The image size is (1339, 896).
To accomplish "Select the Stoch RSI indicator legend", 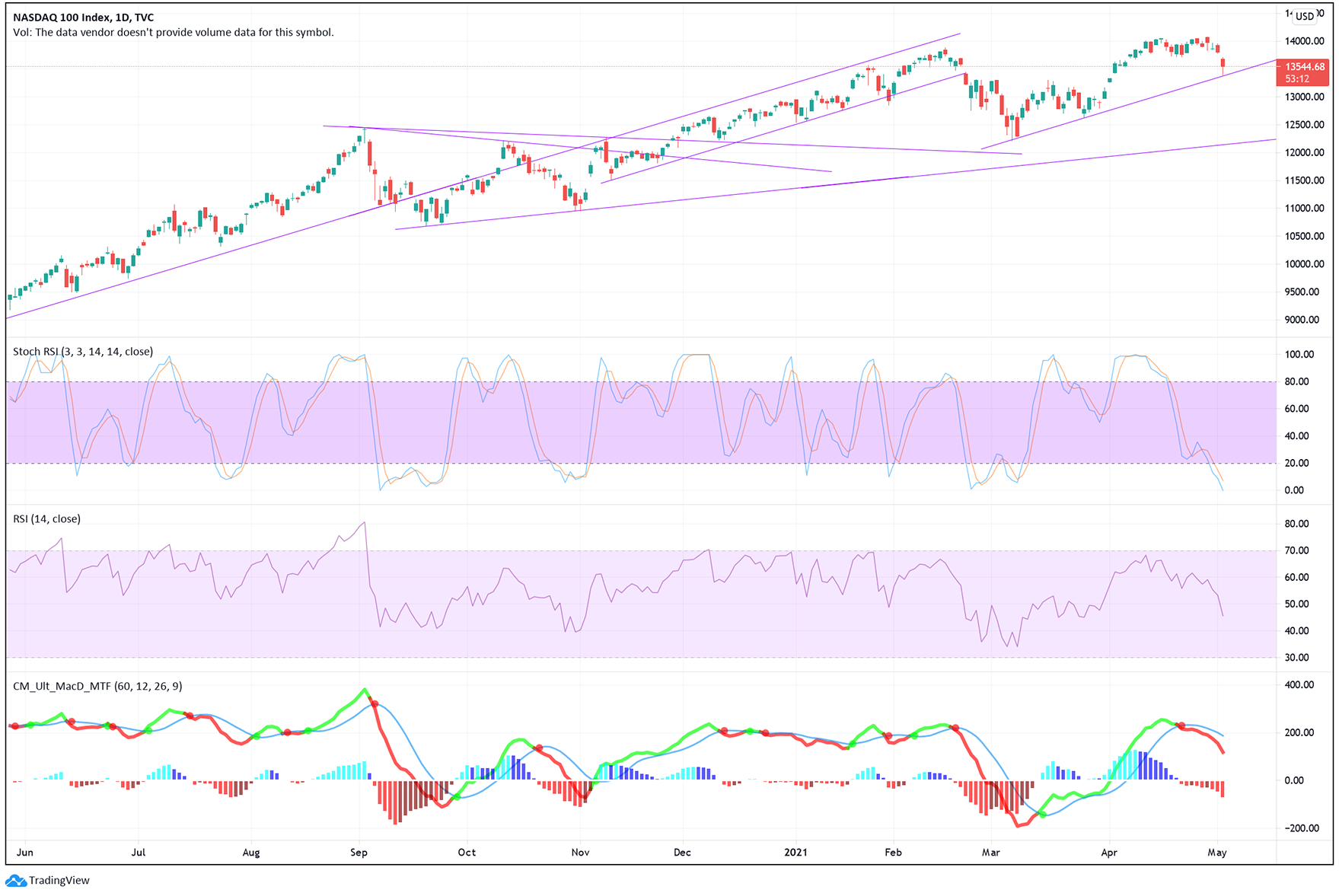I will [x=83, y=352].
